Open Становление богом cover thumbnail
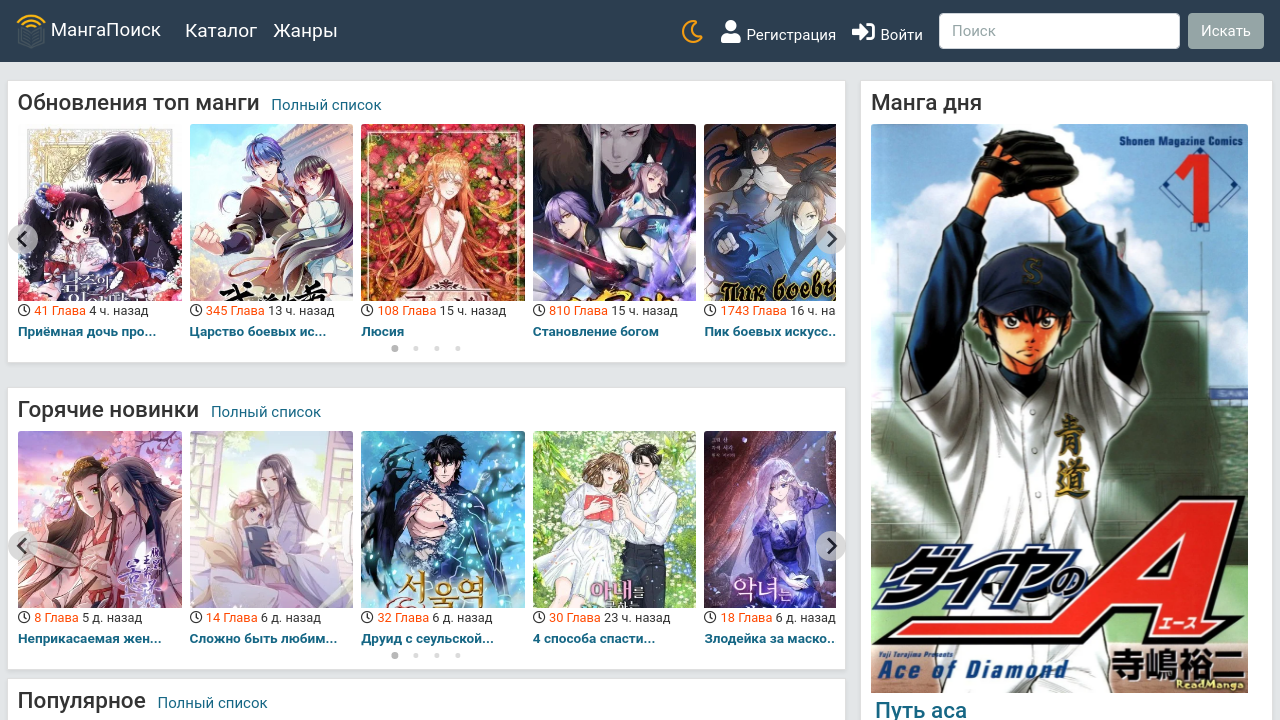1280x720 pixels. click(614, 212)
